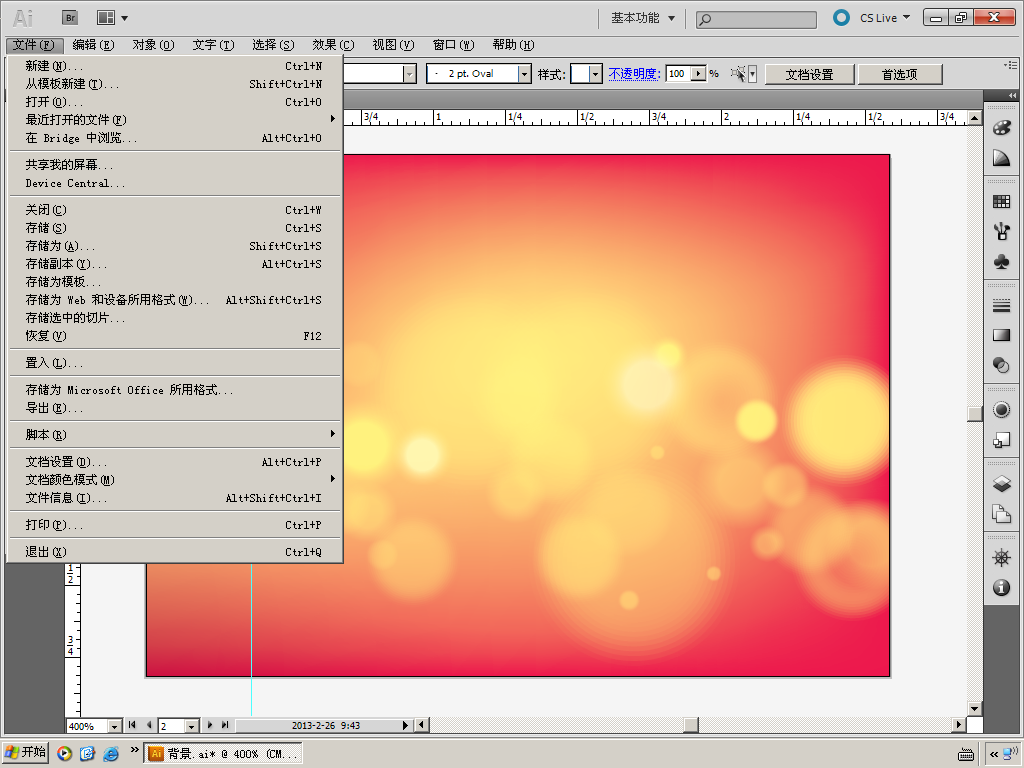Image resolution: width=1024 pixels, height=768 pixels.
Task: Choose 导出 Export menu item
Action: pyautogui.click(x=174, y=408)
